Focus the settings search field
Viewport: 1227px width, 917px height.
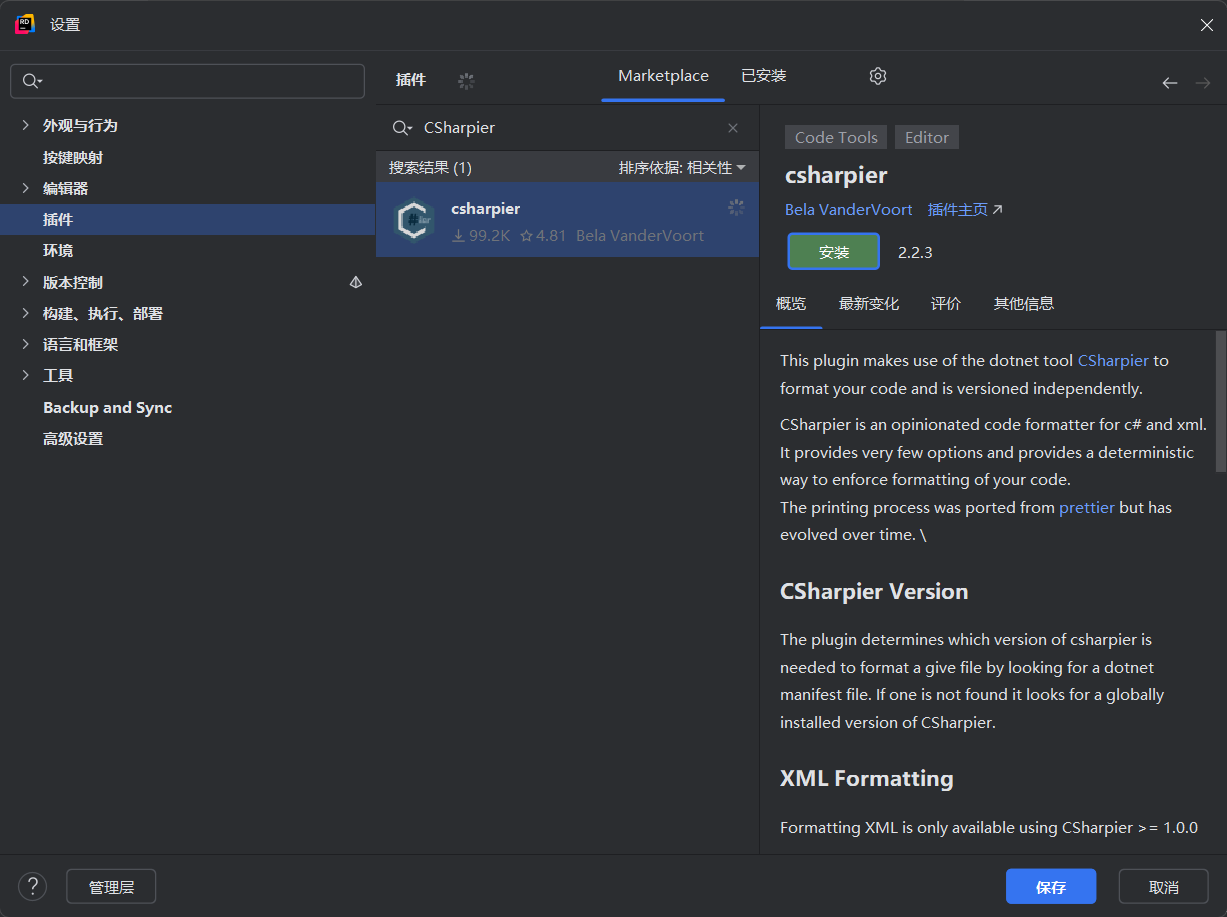187,81
